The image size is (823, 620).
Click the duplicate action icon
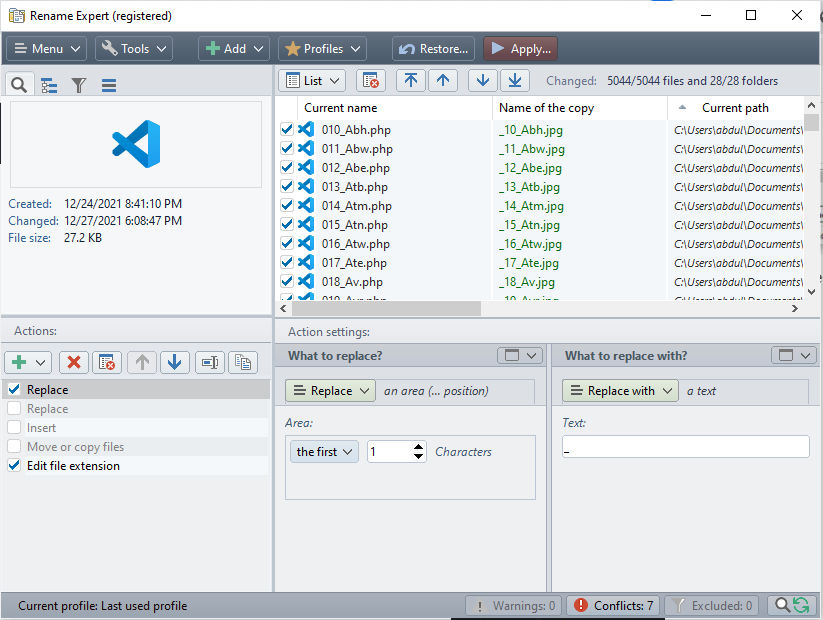click(x=241, y=362)
